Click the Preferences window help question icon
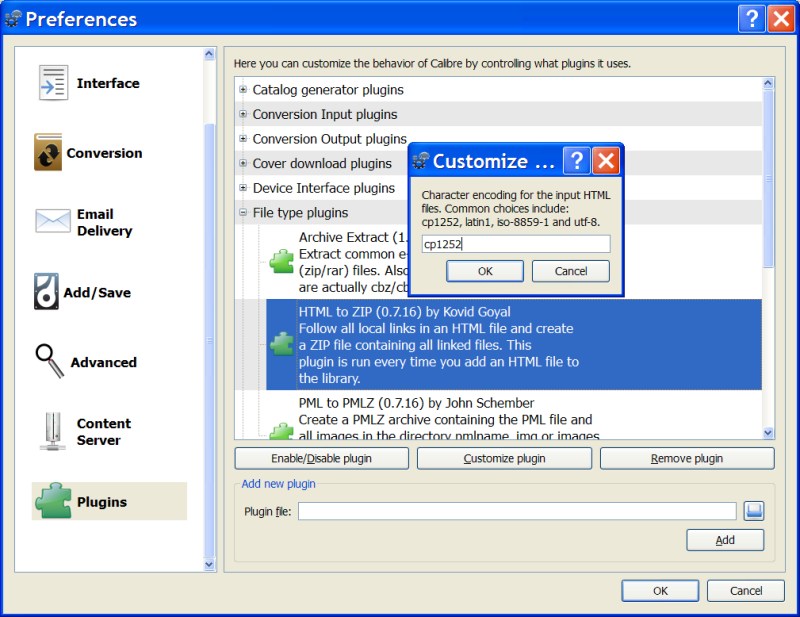 click(752, 18)
